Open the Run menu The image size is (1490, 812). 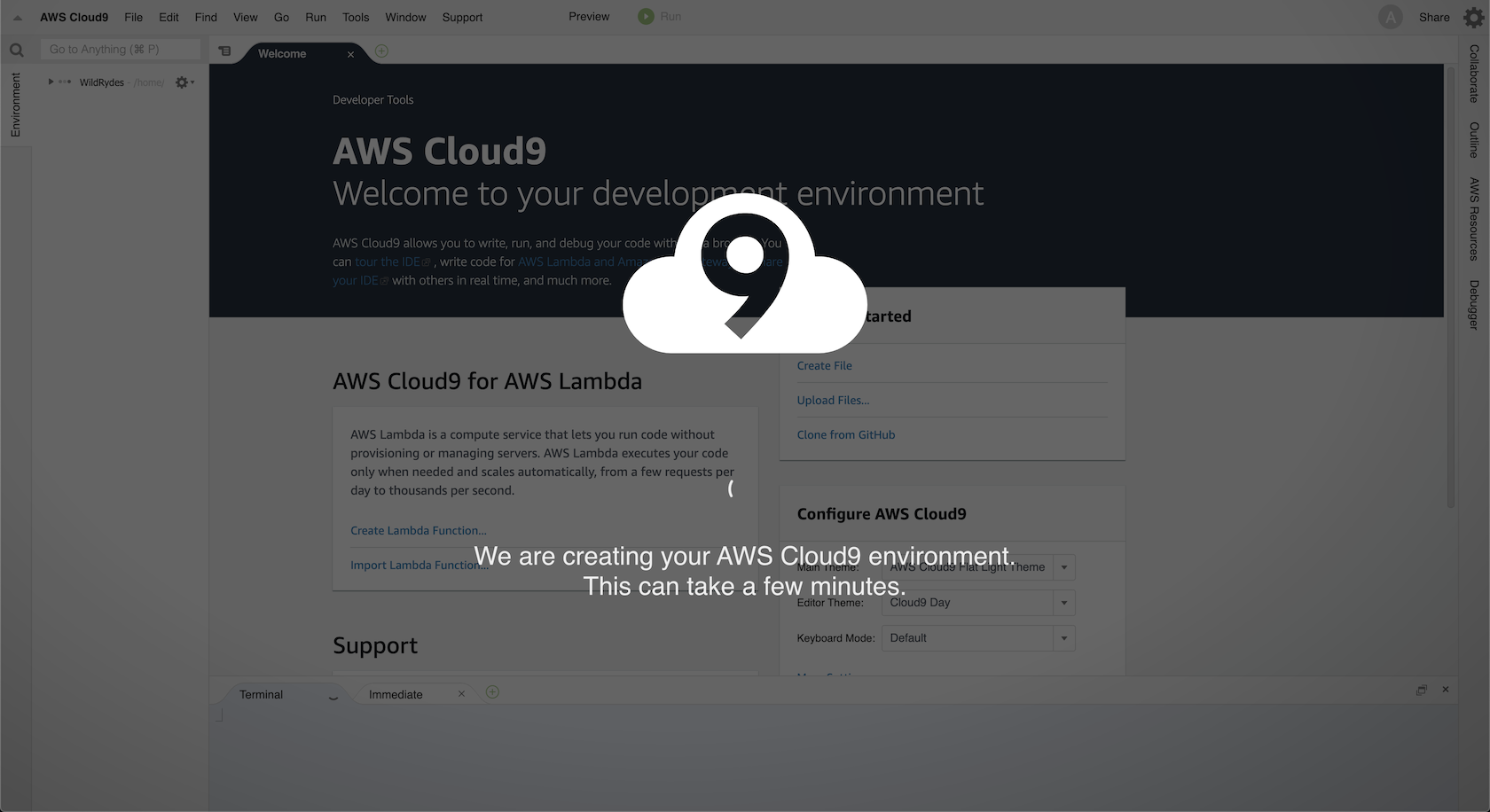pyautogui.click(x=315, y=17)
